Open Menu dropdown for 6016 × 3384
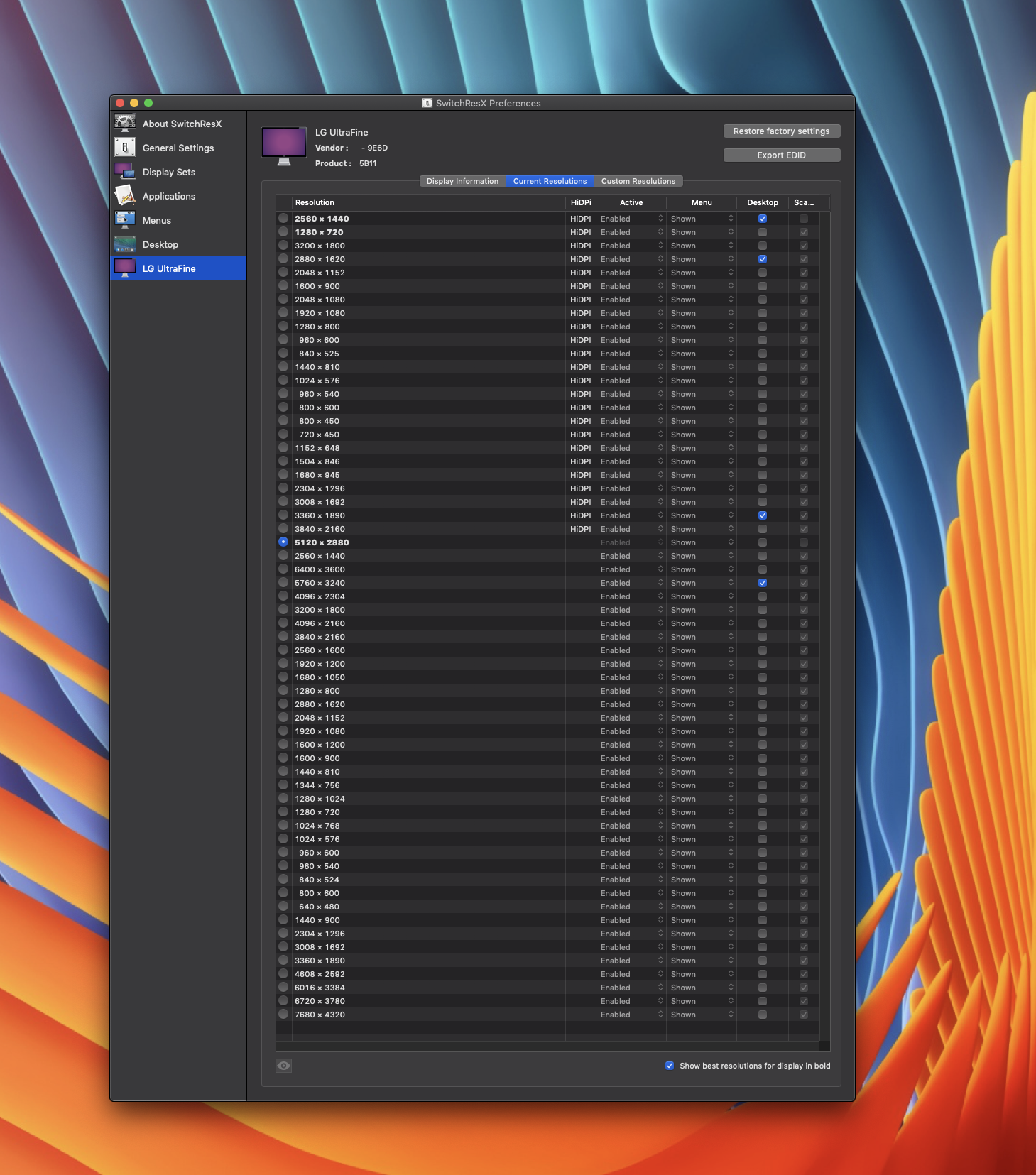1036x1175 pixels. 702,988
